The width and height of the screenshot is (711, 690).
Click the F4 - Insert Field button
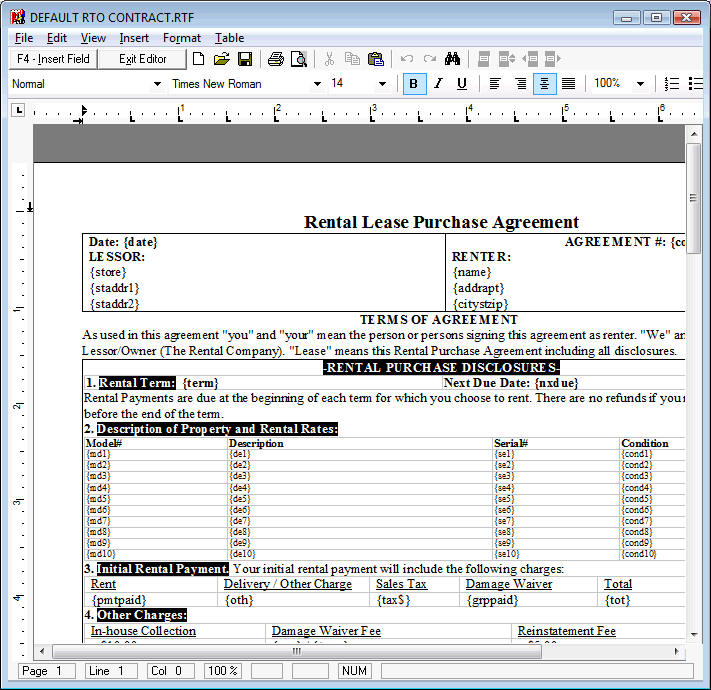point(53,59)
